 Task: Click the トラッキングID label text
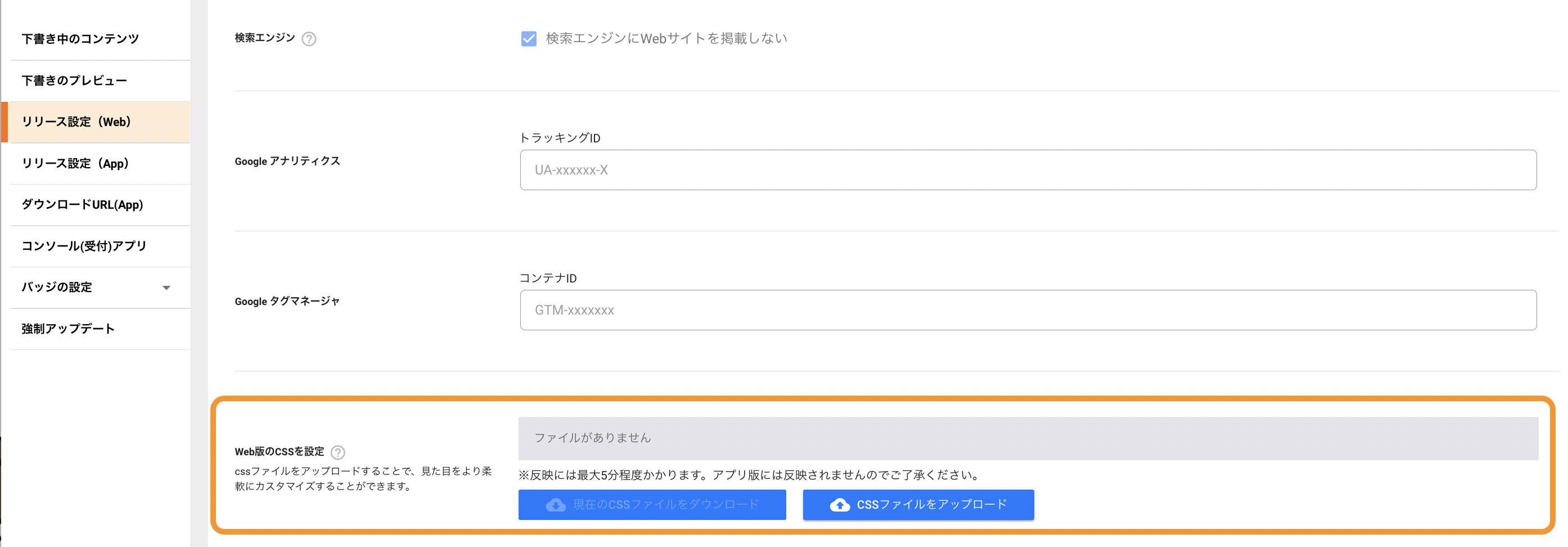(x=560, y=138)
